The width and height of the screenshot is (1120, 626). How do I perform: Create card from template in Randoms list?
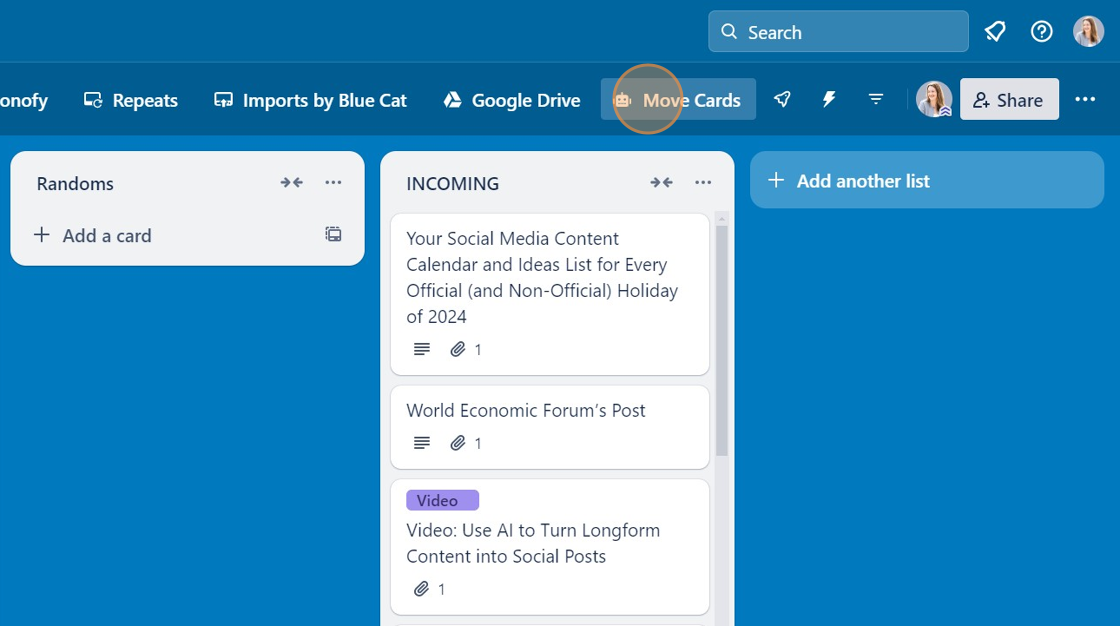point(333,234)
